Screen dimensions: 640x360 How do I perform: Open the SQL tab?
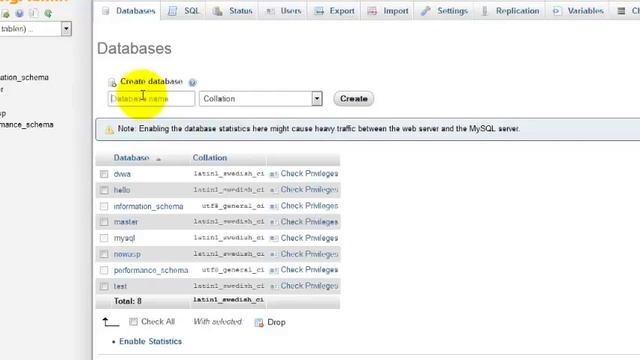point(184,11)
